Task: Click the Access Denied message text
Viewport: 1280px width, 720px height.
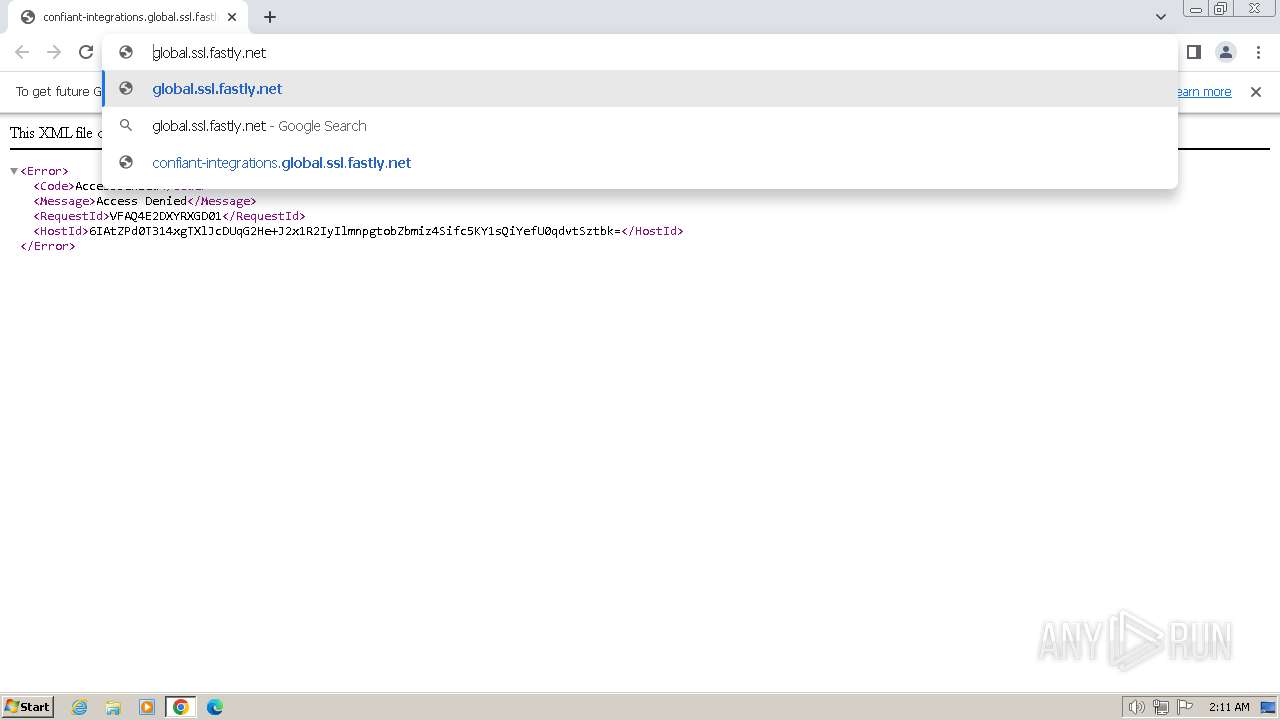Action: (141, 201)
